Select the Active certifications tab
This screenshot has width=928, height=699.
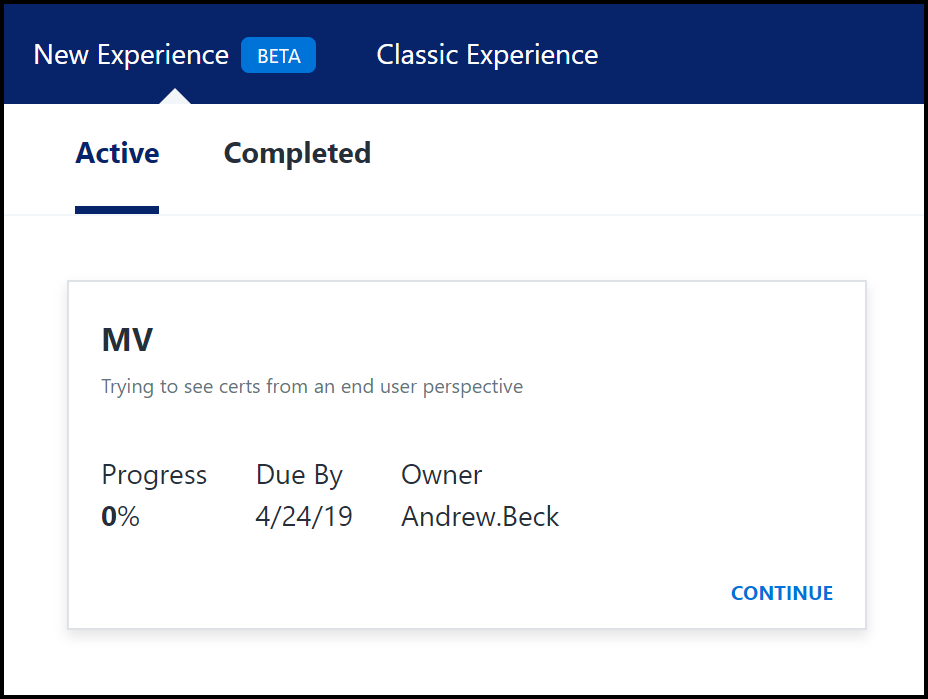(x=117, y=154)
